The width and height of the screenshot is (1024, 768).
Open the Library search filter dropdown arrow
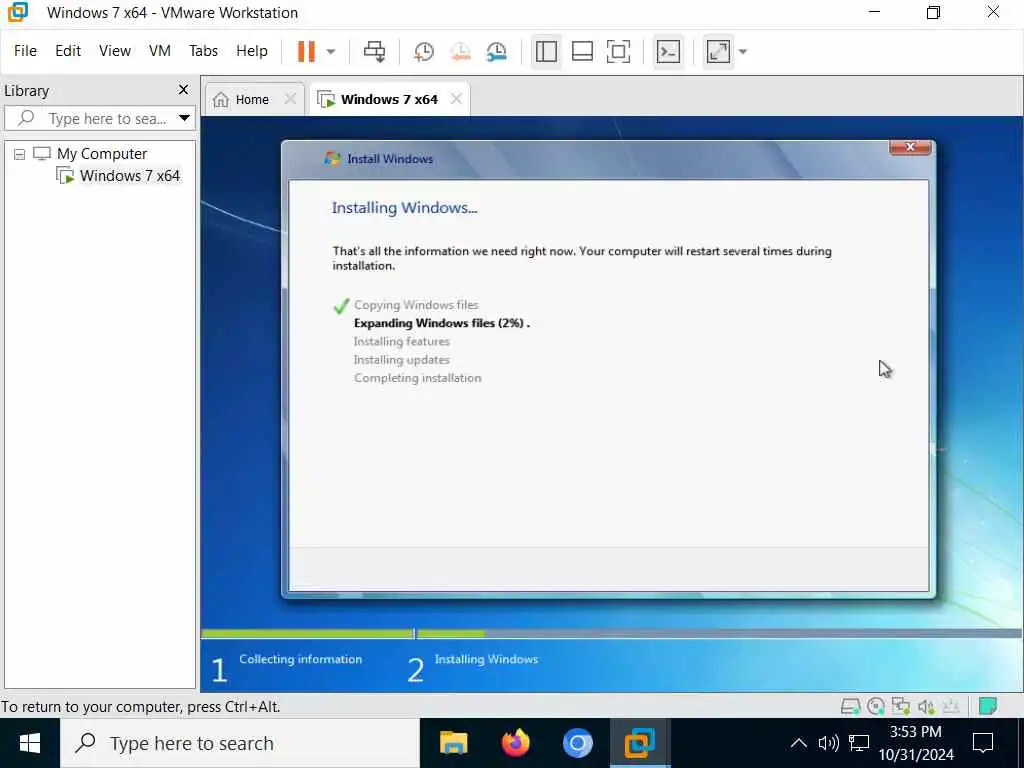coord(185,118)
